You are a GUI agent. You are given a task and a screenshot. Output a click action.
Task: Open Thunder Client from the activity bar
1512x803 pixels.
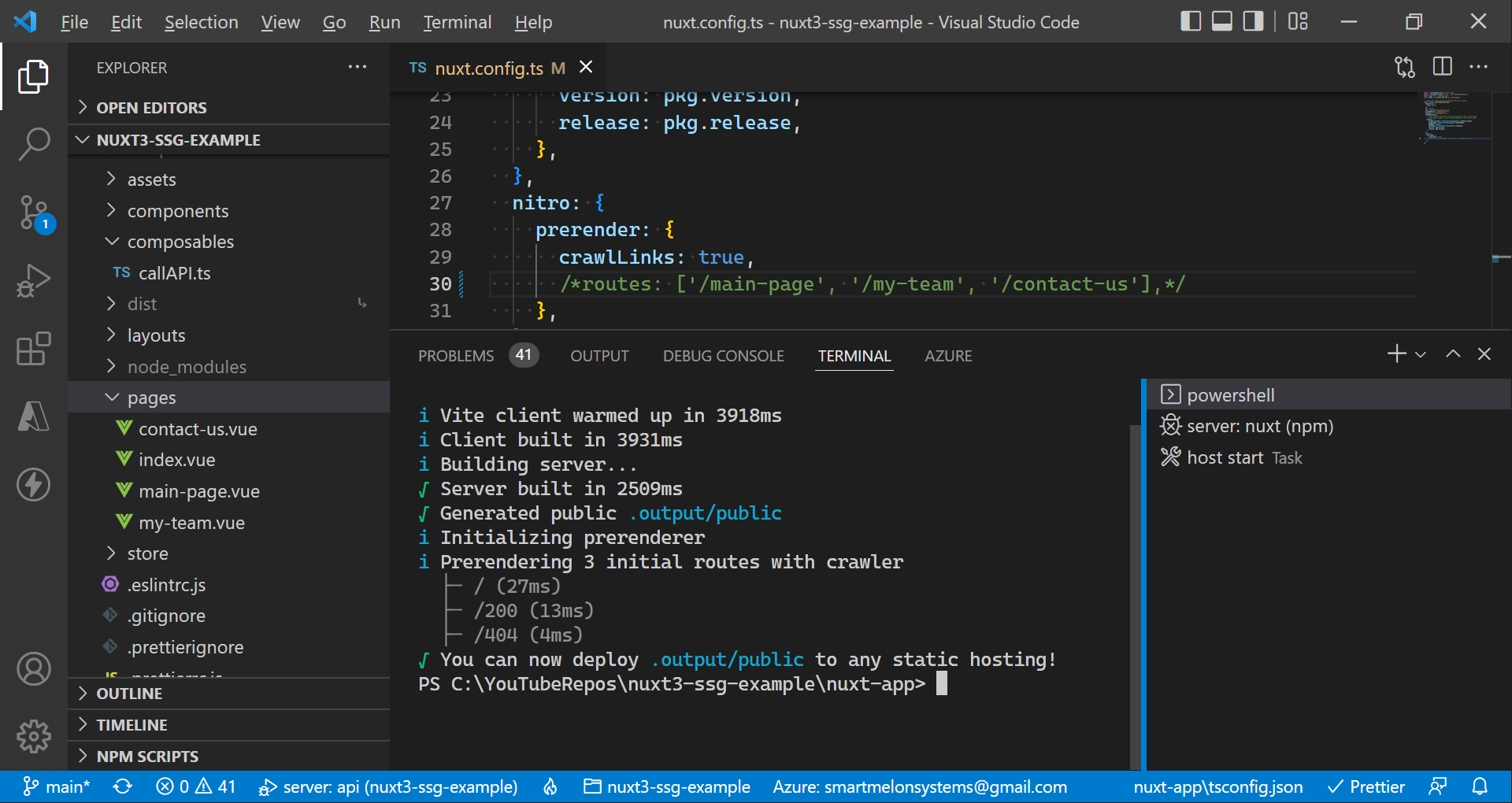[x=32, y=484]
